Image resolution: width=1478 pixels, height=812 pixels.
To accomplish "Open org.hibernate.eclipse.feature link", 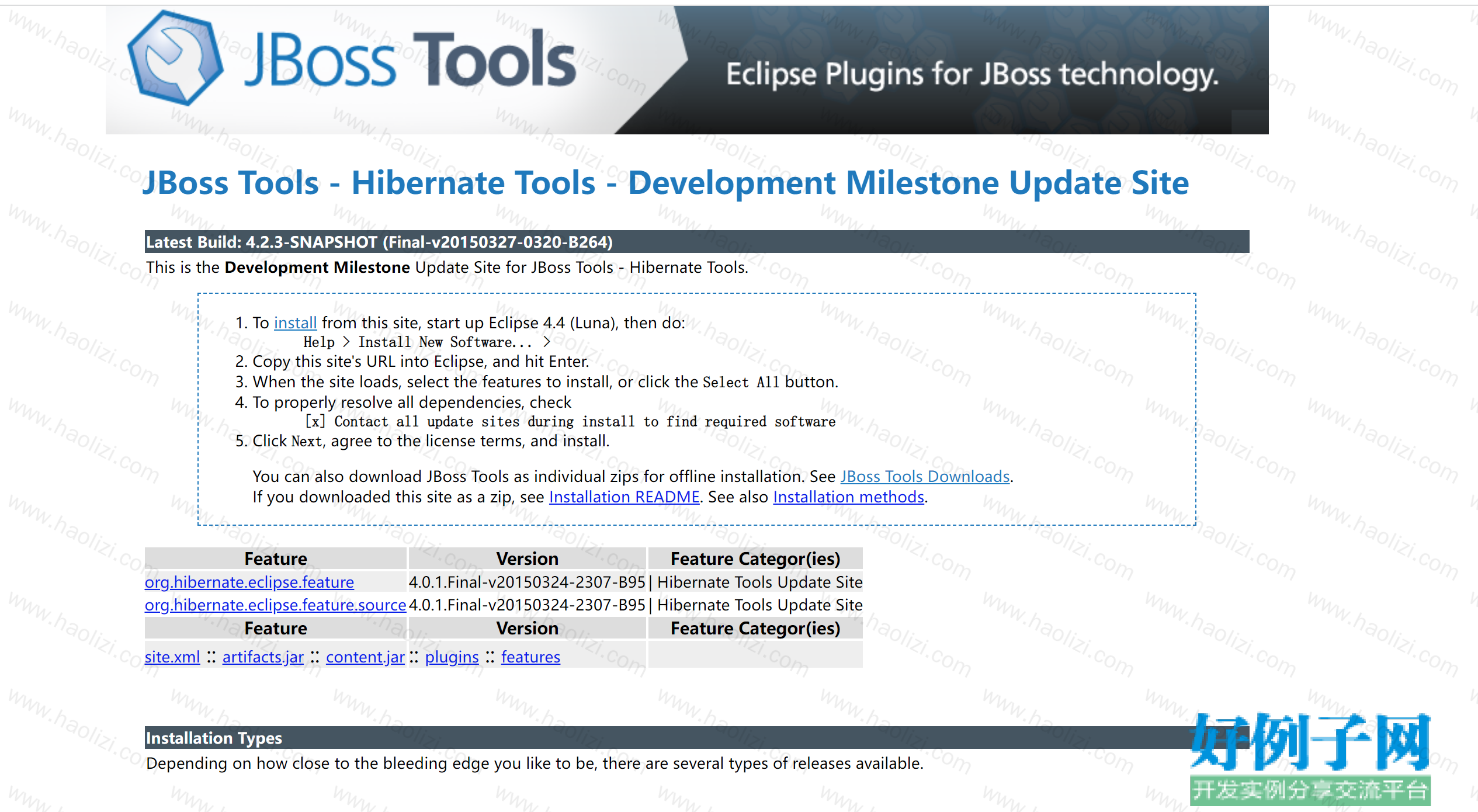I will click(249, 582).
